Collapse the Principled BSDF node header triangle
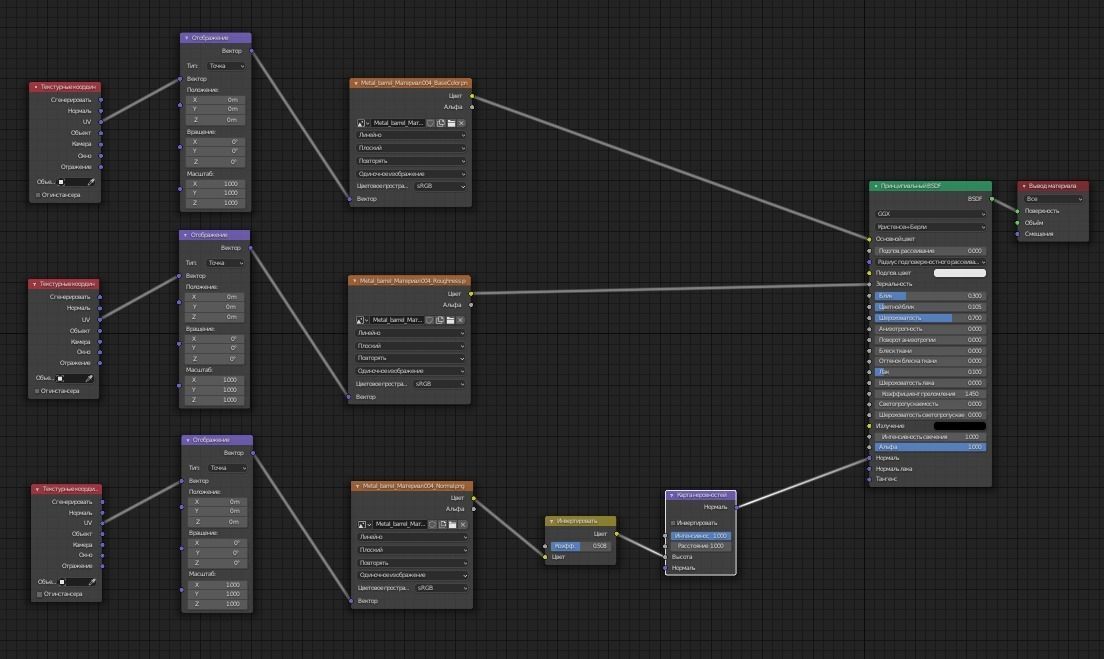Image resolution: width=1104 pixels, height=659 pixels. (876, 187)
